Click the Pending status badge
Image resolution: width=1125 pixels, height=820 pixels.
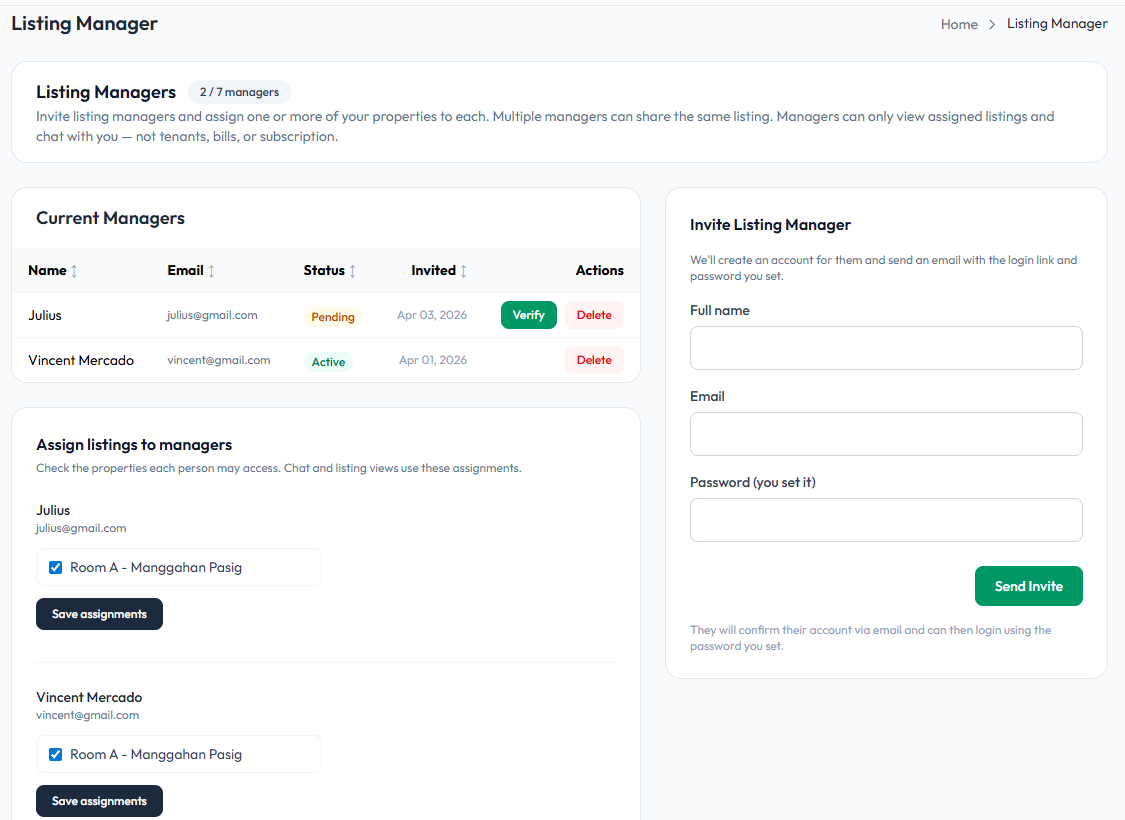(333, 317)
